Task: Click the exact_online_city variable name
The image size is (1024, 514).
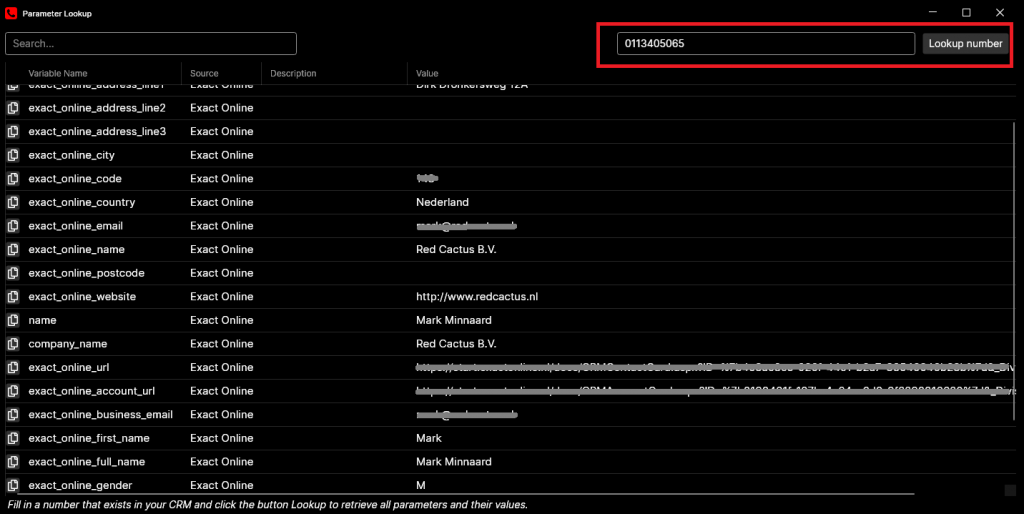Action: 71,155
